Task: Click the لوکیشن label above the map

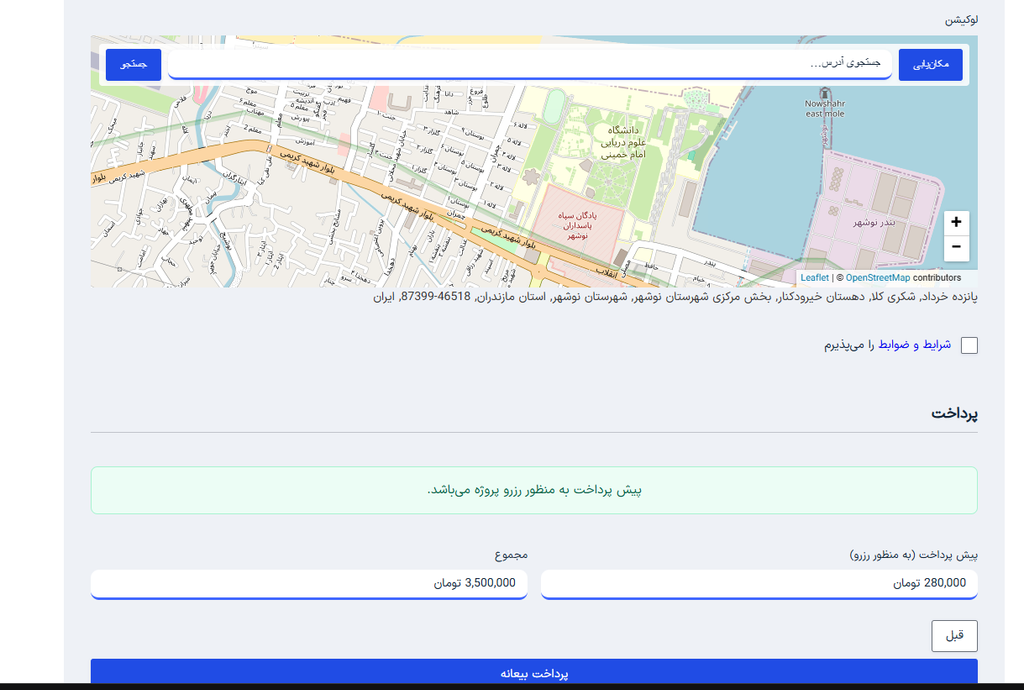Action: click(x=961, y=20)
